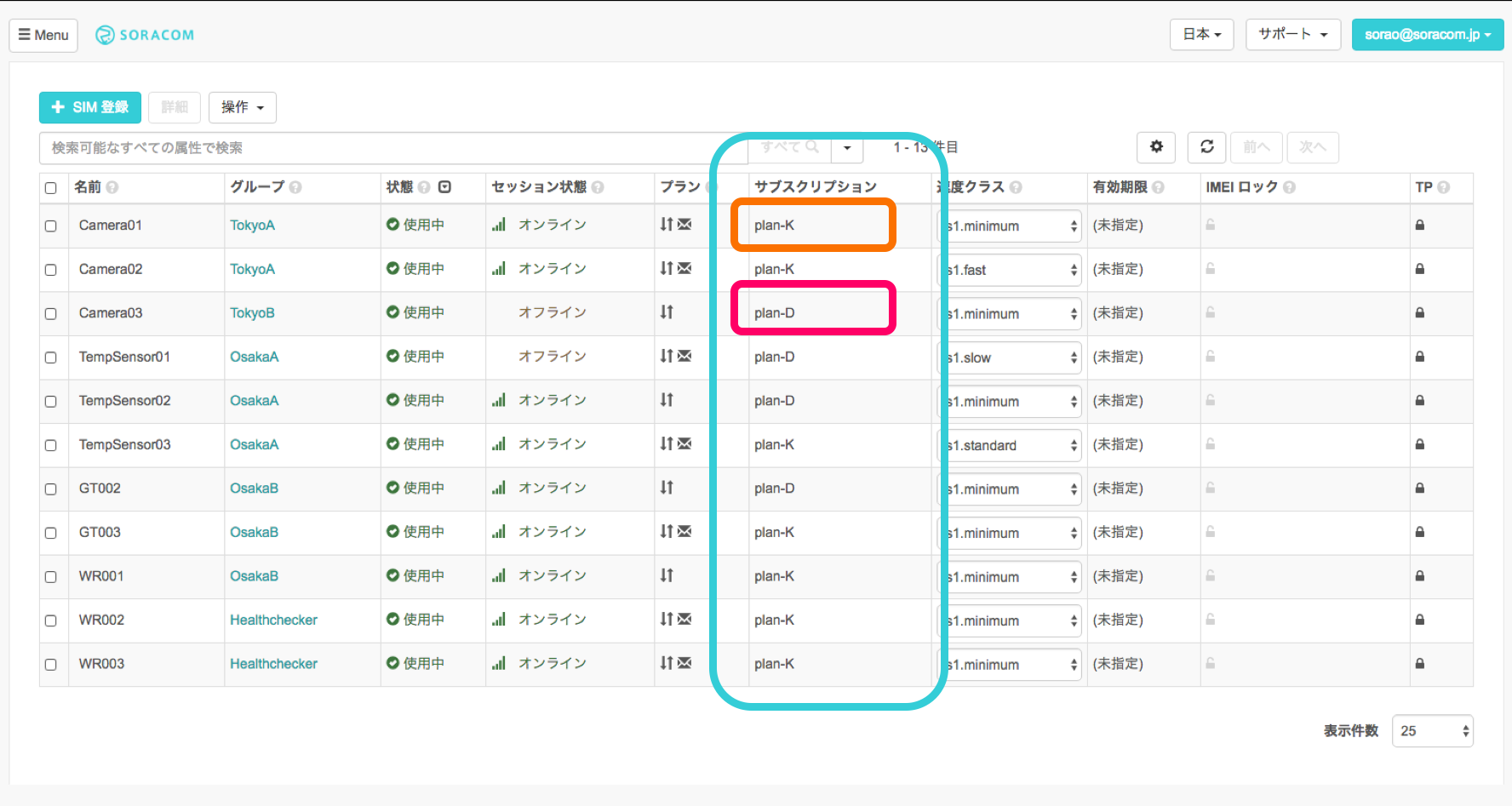Open the Menu hamburger button

(x=43, y=35)
